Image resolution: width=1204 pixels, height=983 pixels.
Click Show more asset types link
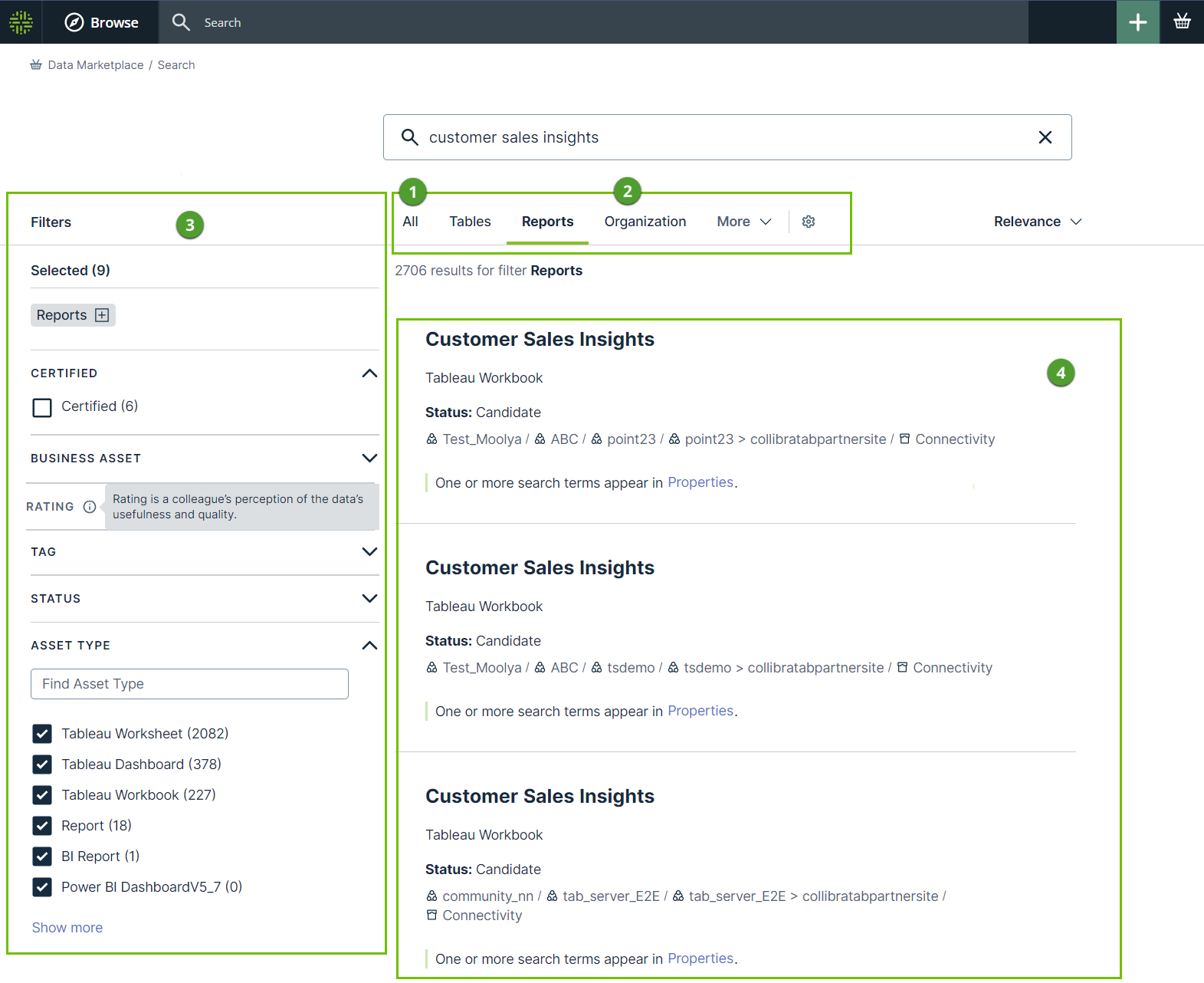67,928
